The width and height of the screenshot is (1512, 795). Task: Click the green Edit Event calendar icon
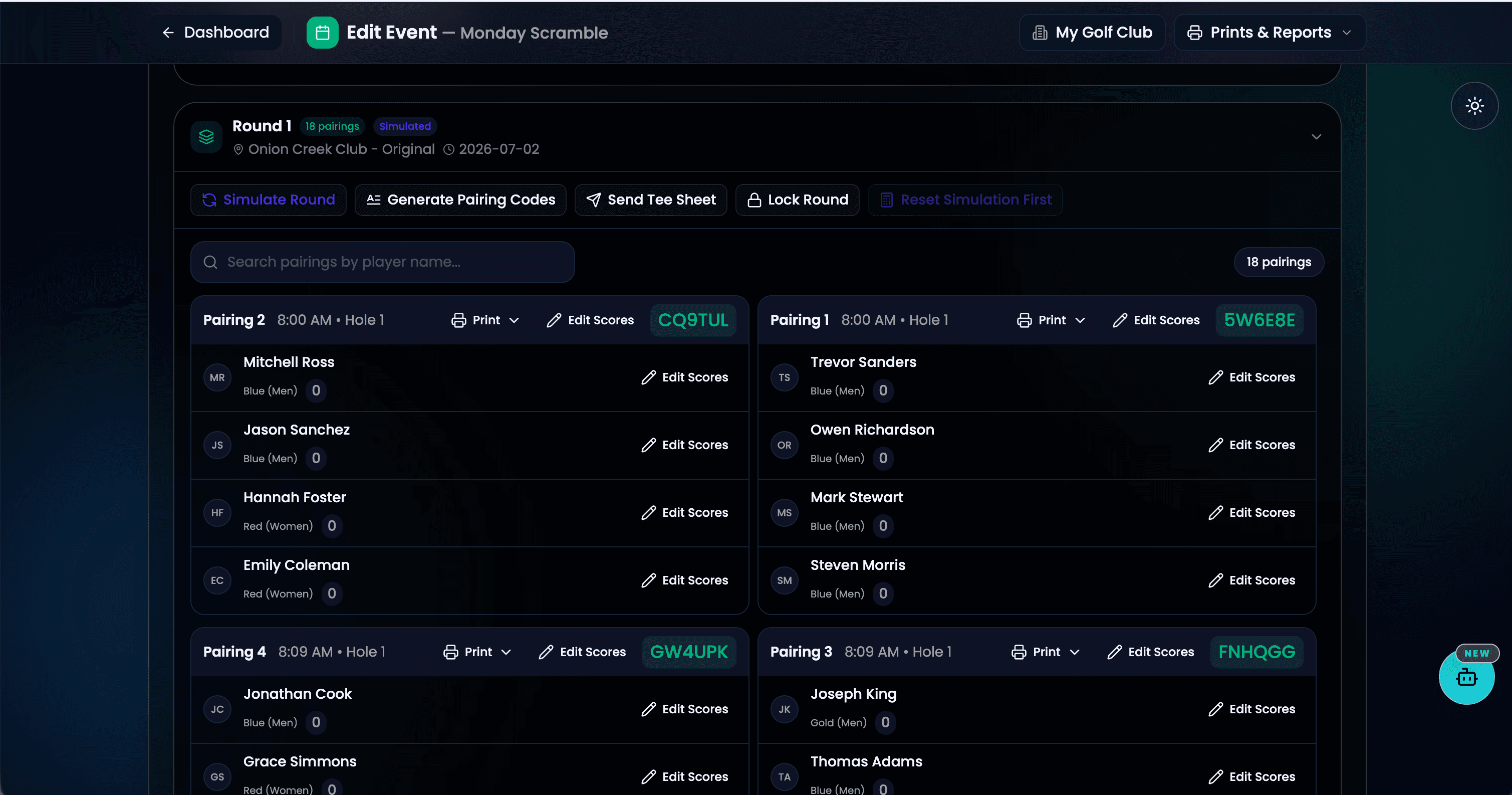[x=322, y=32]
